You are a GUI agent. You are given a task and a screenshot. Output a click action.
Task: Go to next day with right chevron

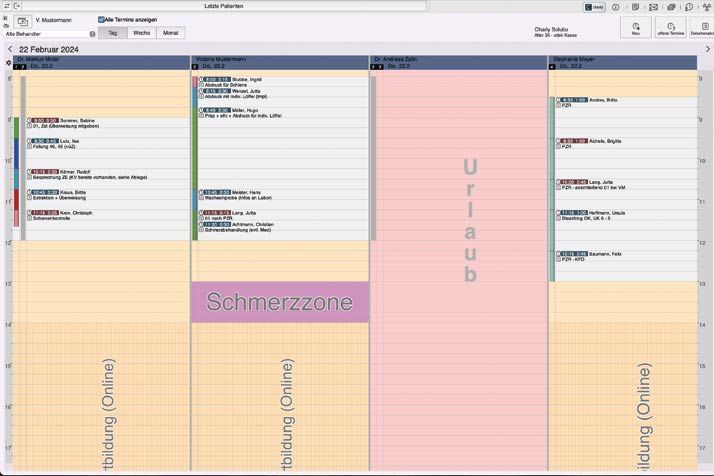708,49
